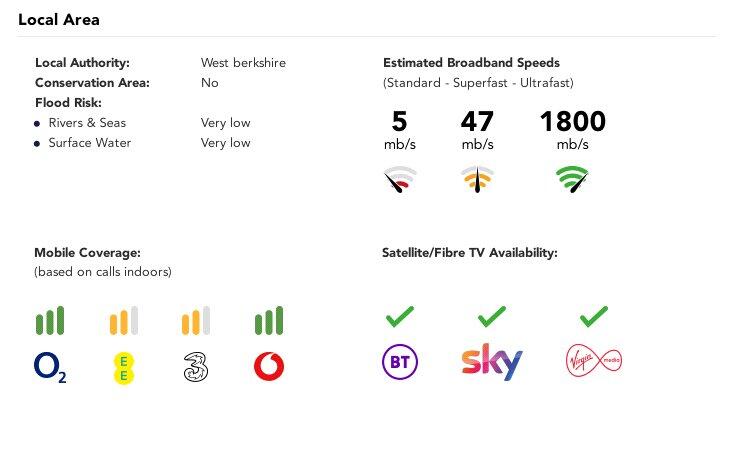Click the red Vodafone logo
Image resolution: width=733 pixels, height=451 pixels.
coord(269,367)
